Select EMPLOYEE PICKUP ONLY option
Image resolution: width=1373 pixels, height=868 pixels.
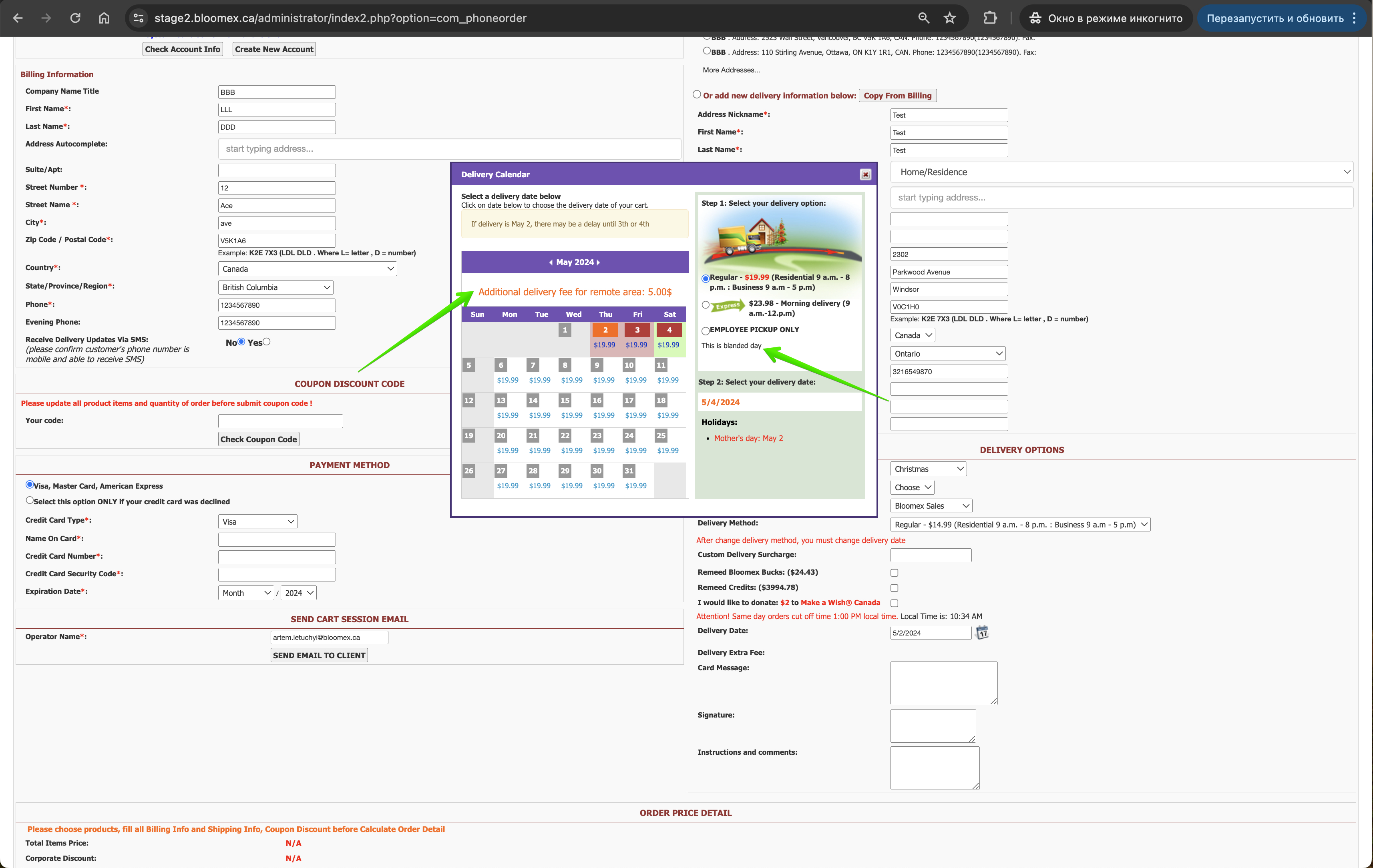(x=705, y=331)
